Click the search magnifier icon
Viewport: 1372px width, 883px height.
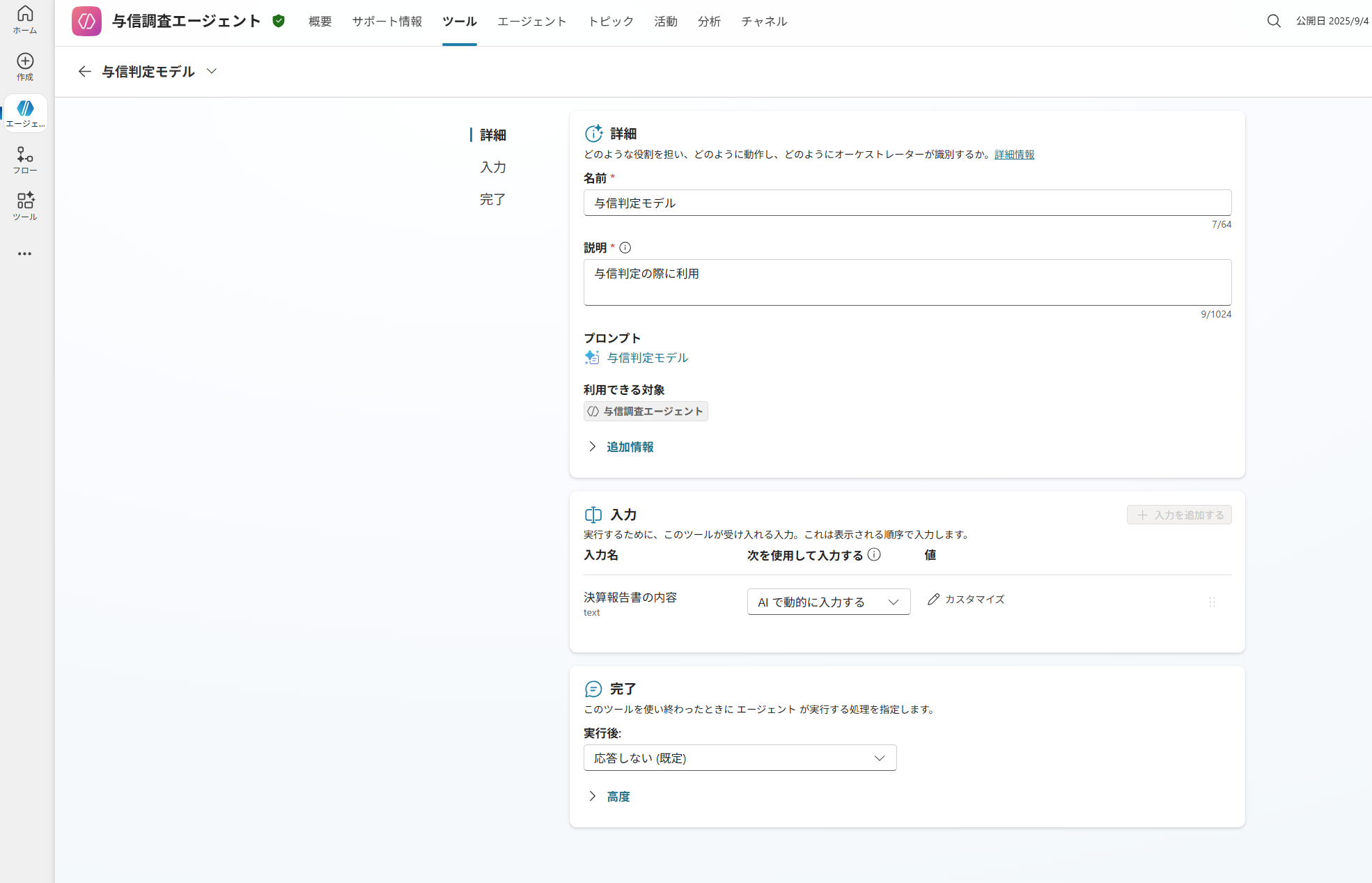tap(1273, 21)
